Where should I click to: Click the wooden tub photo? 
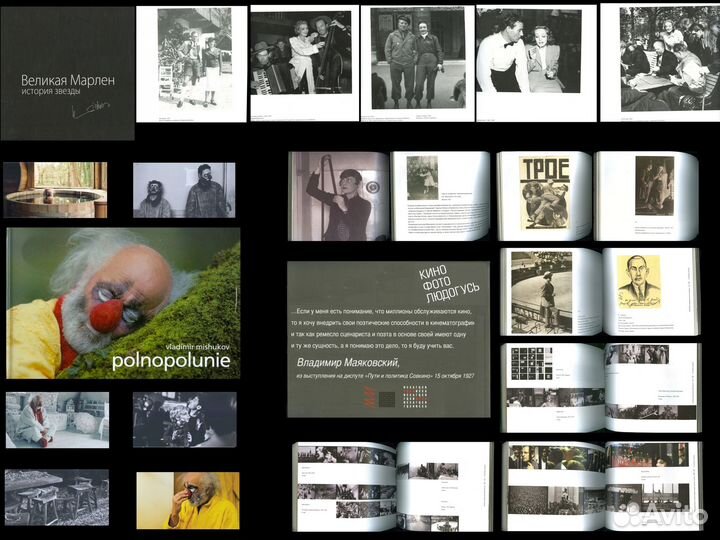click(55, 190)
